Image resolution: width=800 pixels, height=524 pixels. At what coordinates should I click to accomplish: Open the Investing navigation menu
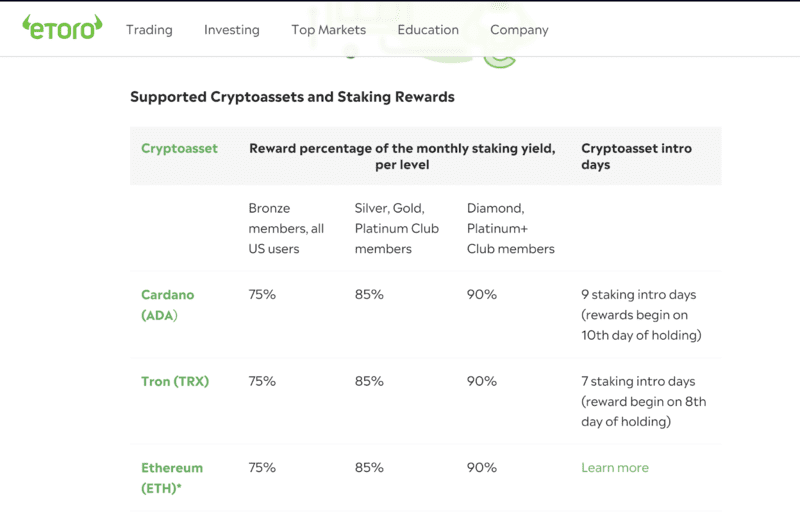pos(231,30)
